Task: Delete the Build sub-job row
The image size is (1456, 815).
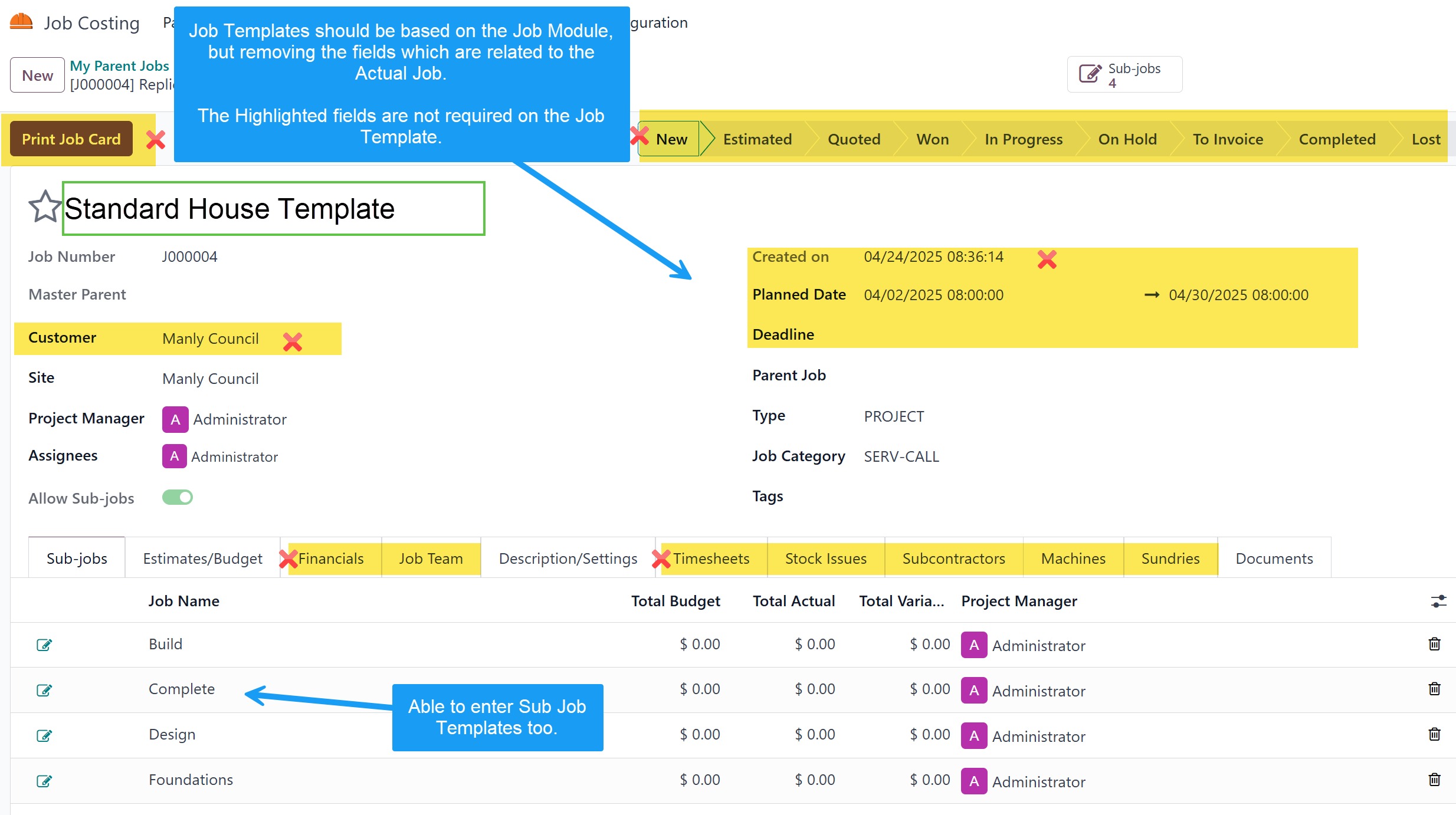Action: point(1434,643)
